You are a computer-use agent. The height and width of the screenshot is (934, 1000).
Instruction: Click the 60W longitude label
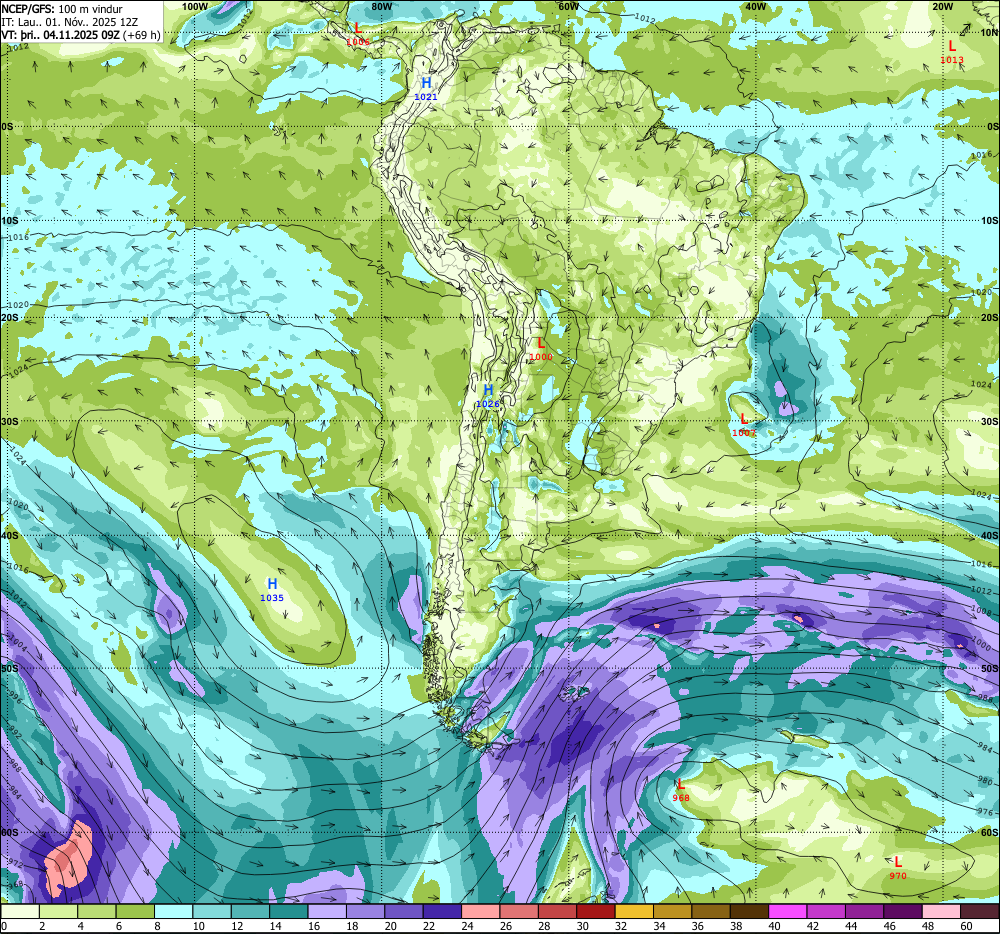click(568, 6)
